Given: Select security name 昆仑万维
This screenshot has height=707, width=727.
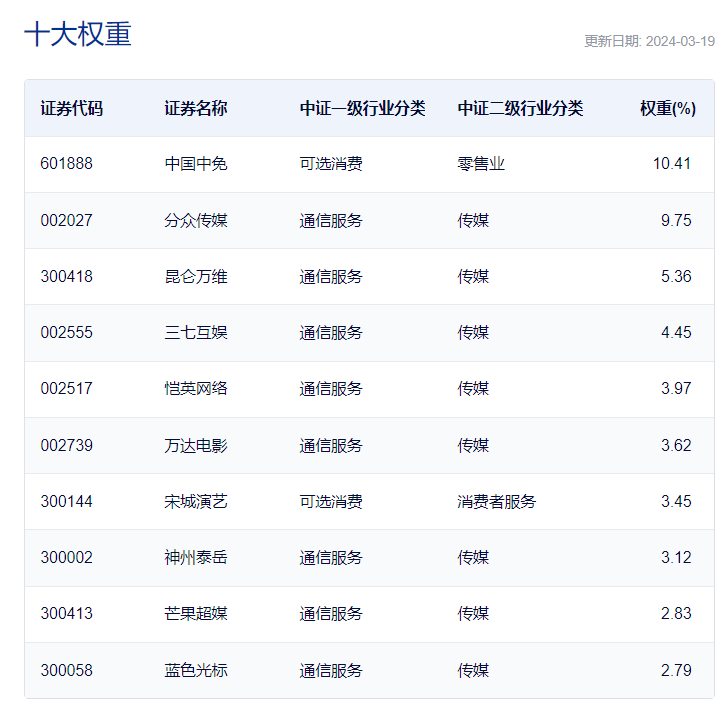Looking at the screenshot, I should [x=196, y=276].
